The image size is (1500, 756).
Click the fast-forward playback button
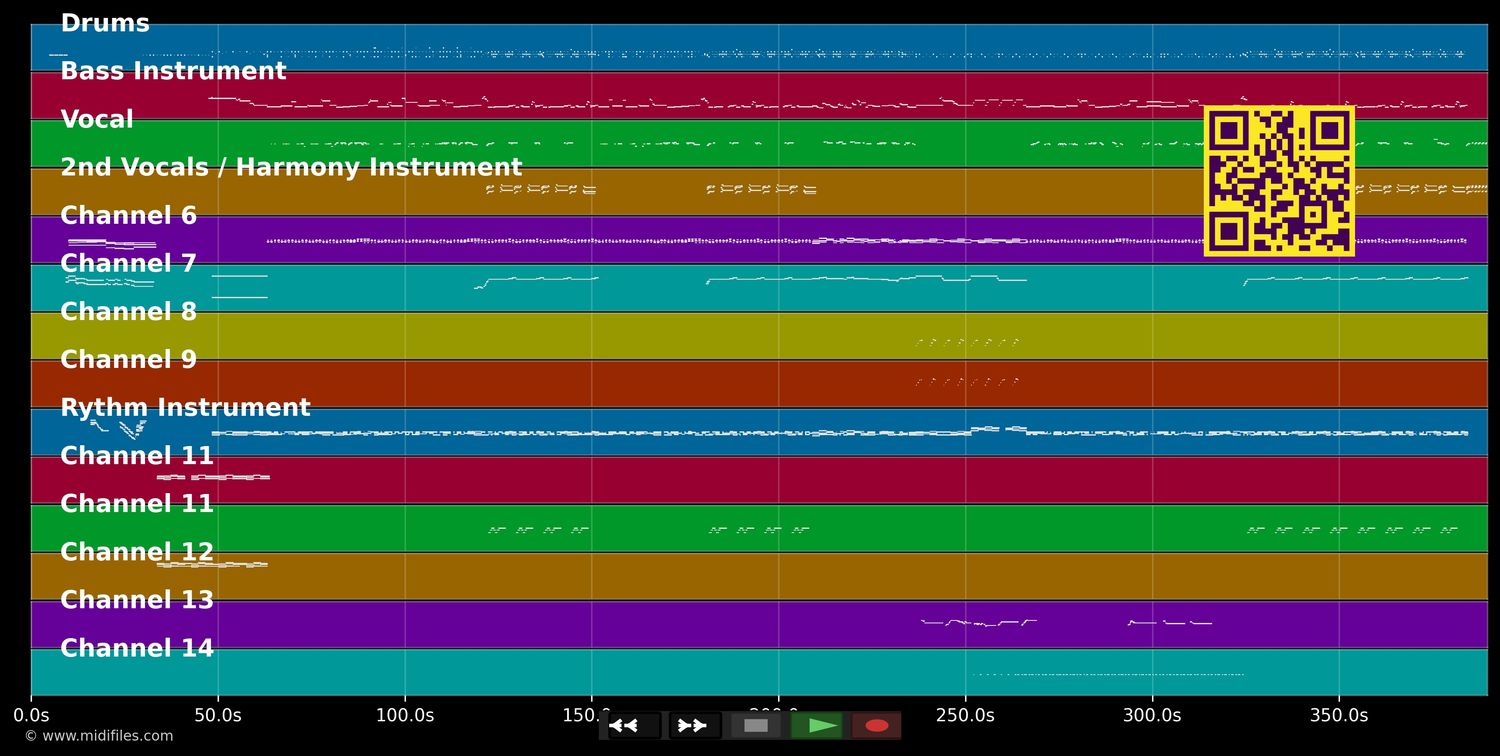695,725
